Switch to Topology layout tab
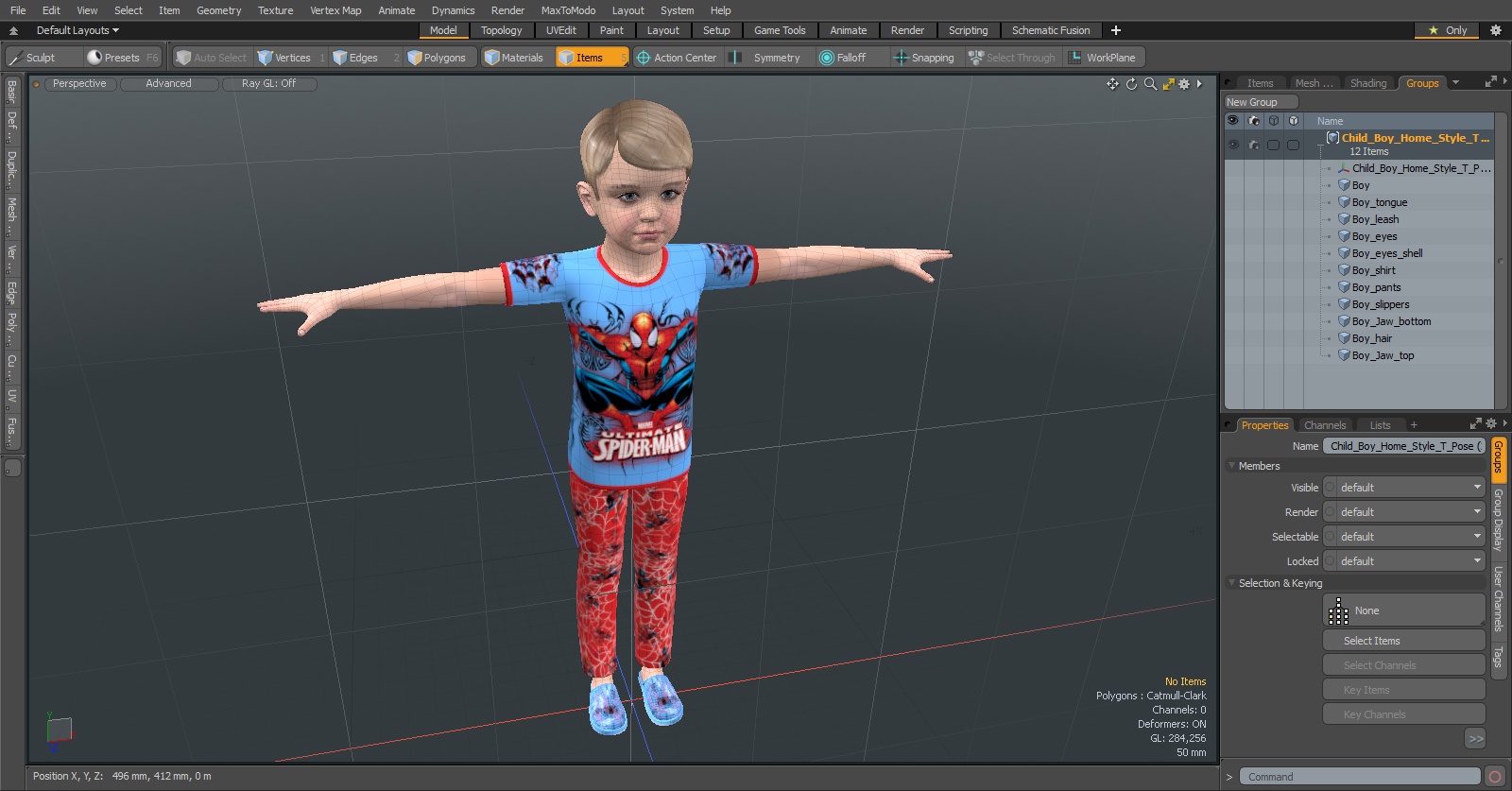Viewport: 1512px width, 791px height. [501, 30]
